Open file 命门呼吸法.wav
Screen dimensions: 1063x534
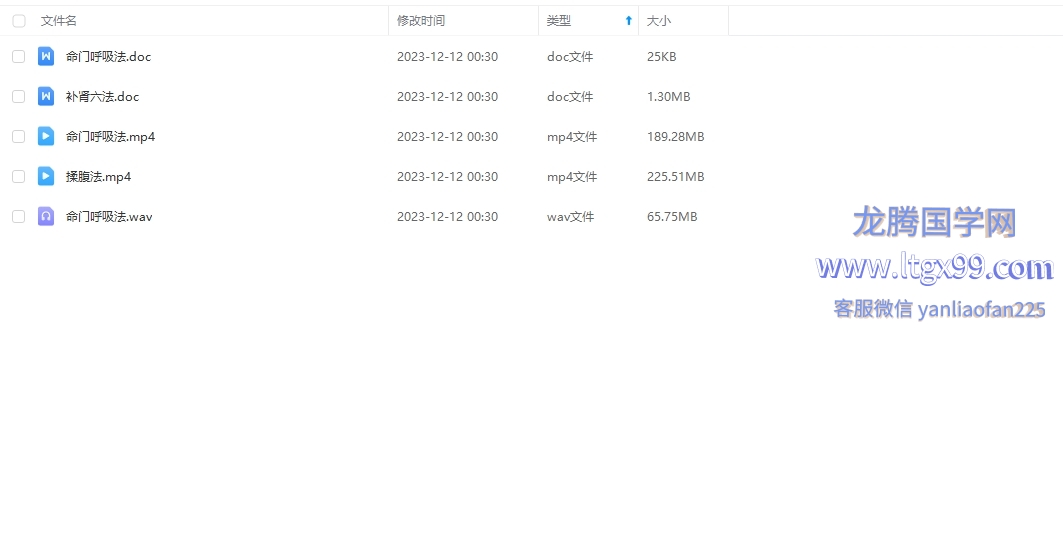tap(109, 216)
